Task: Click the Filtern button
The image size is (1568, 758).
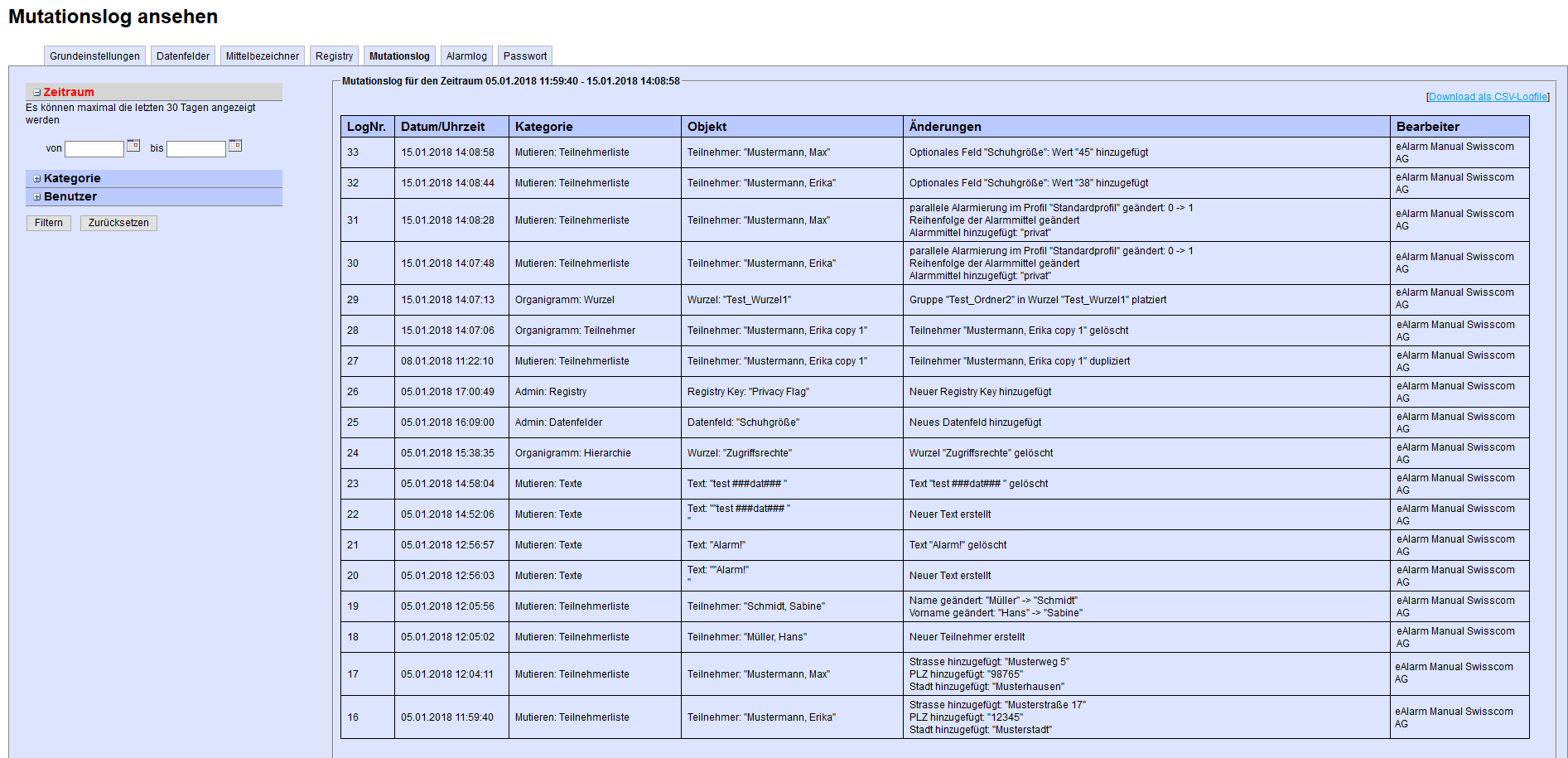Action: pyautogui.click(x=49, y=223)
